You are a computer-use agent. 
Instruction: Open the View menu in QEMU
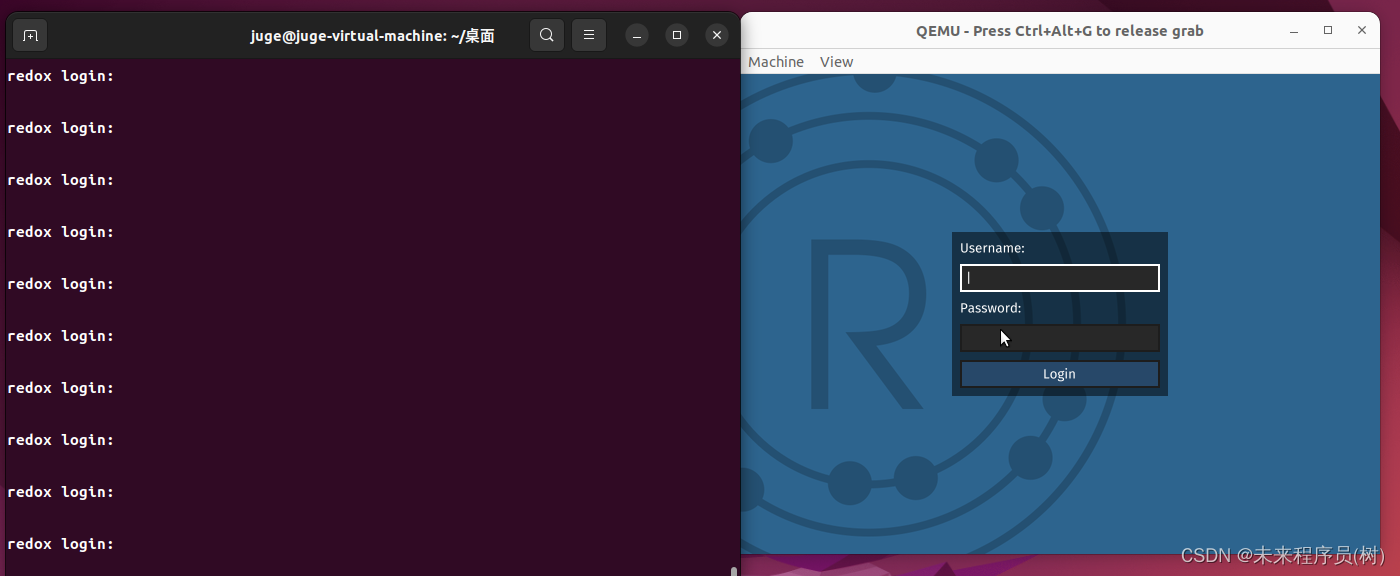tap(836, 61)
